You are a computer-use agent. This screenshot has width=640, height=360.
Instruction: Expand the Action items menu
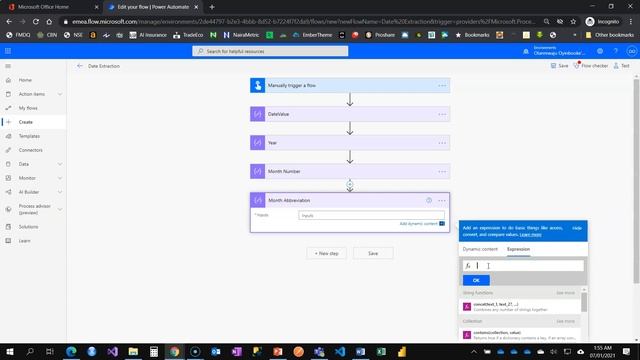[x=60, y=94]
